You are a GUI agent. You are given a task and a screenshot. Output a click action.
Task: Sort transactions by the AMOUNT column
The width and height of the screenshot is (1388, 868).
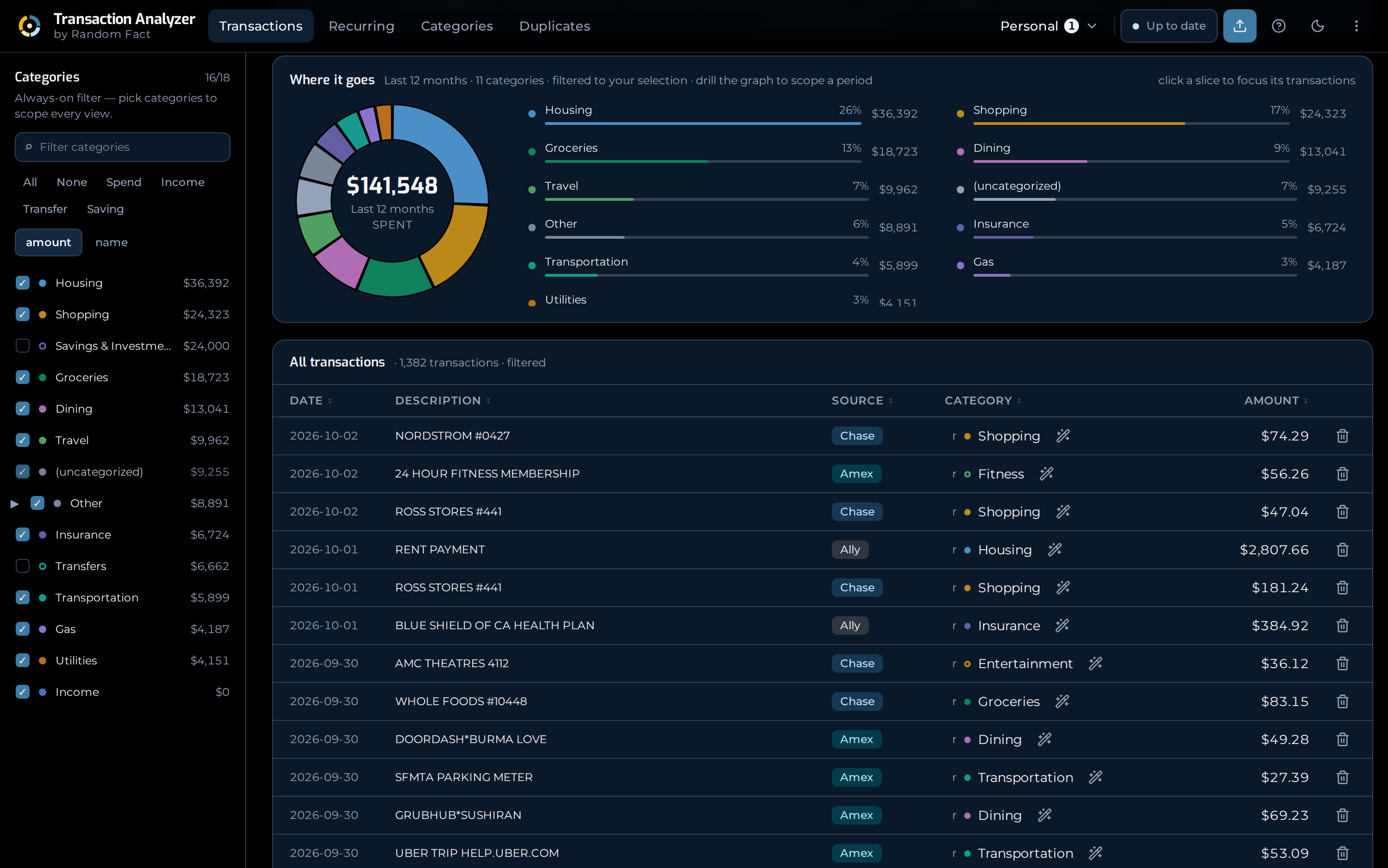point(1276,400)
